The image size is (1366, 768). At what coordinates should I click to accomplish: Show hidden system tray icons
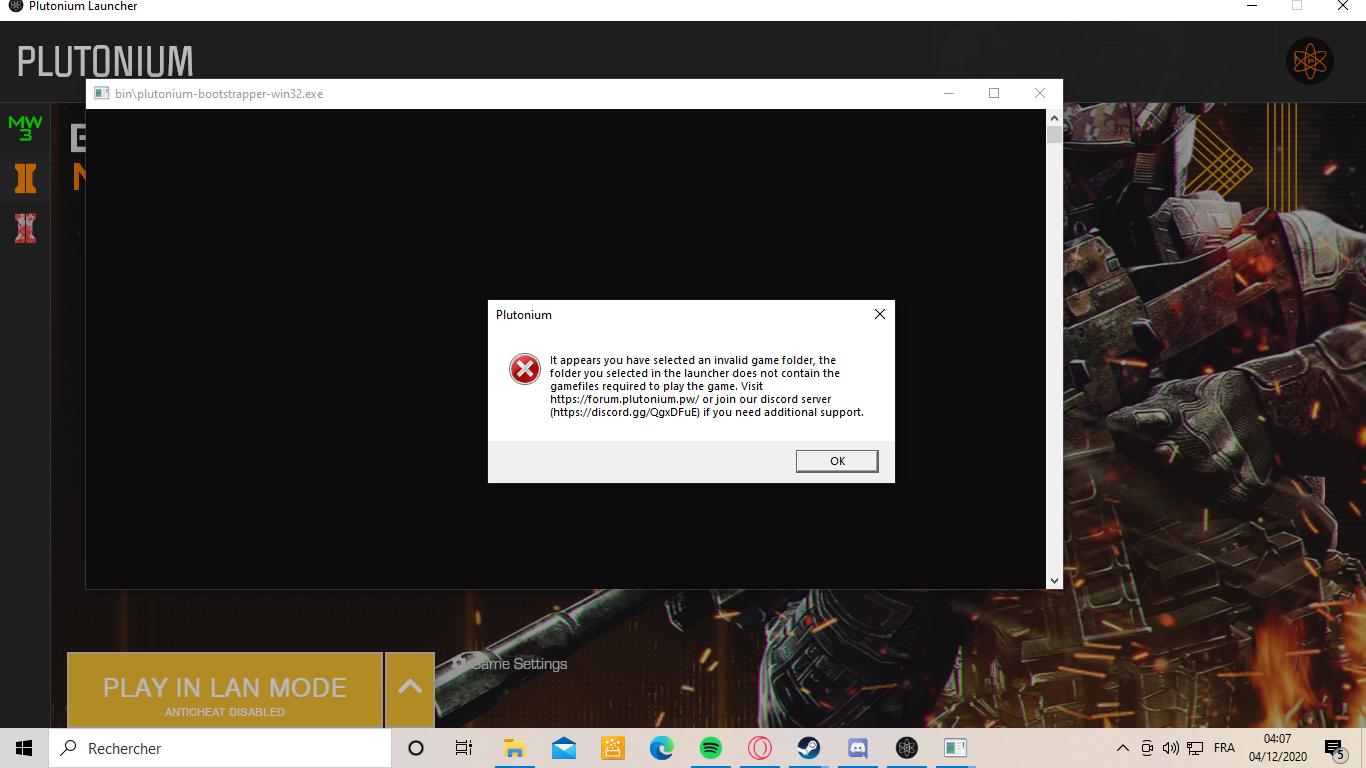pos(1122,748)
